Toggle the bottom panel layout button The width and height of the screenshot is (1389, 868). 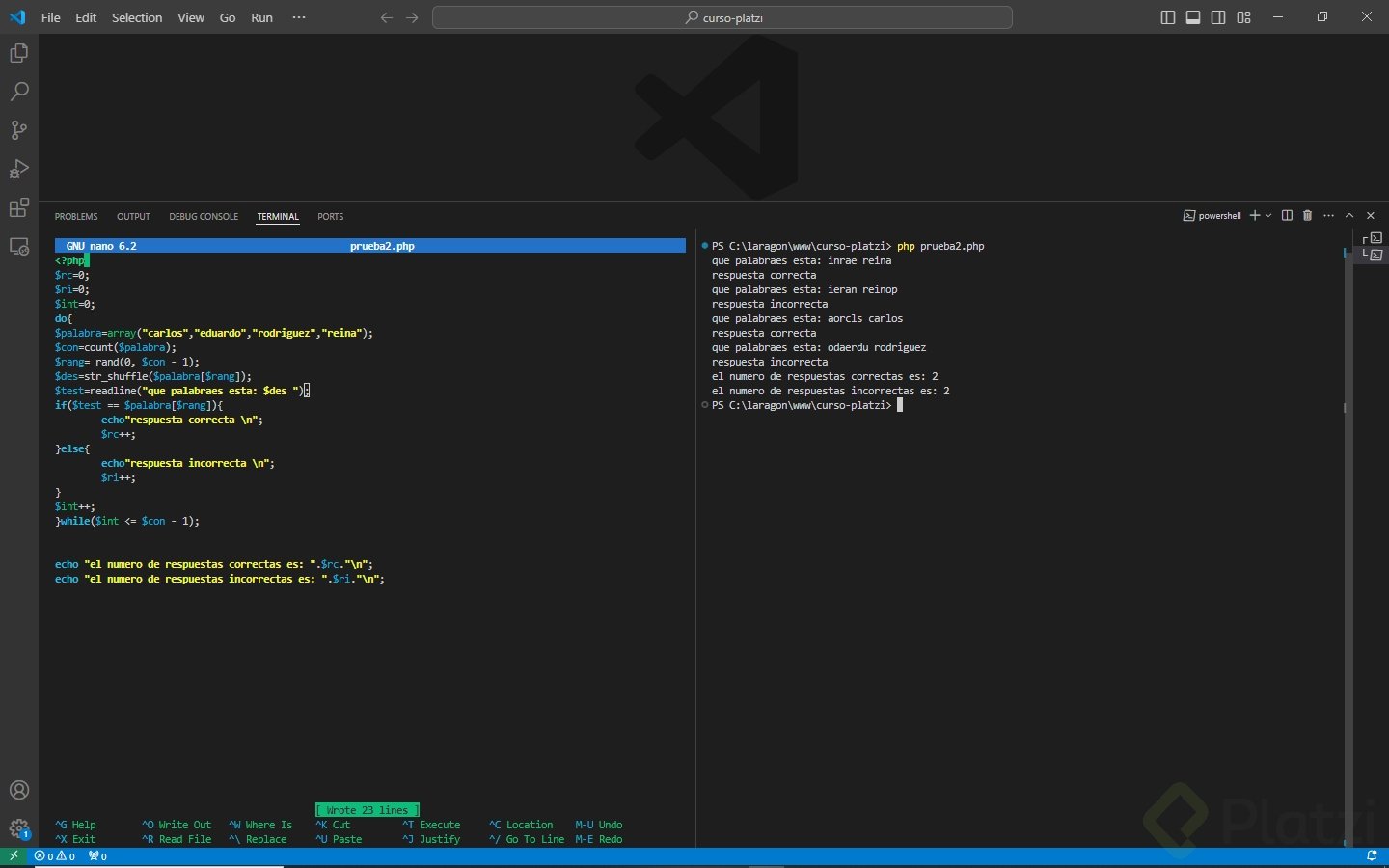pos(1193,17)
